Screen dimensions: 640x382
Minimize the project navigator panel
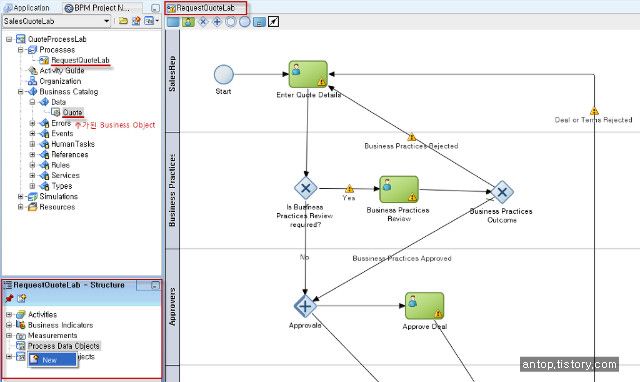(155, 8)
